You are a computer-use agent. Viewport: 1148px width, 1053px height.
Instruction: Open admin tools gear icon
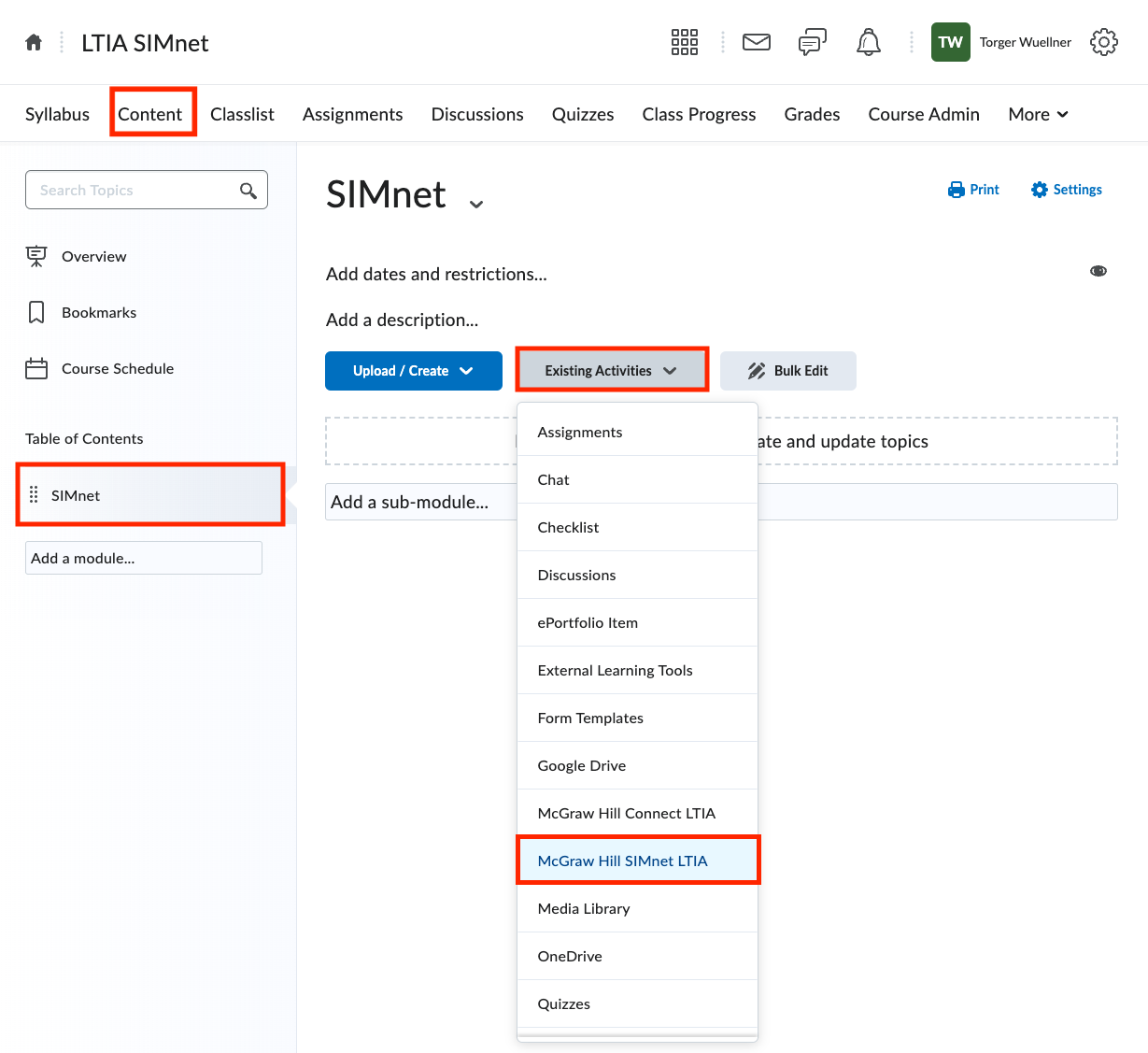tap(1104, 42)
